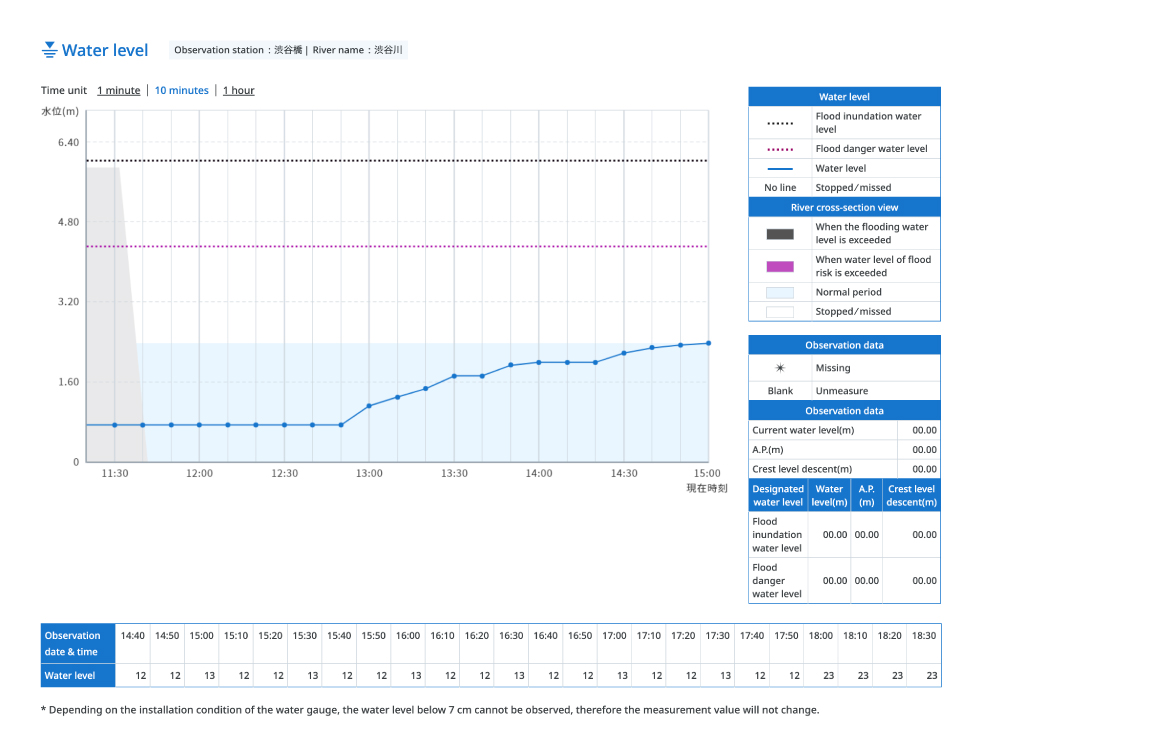Click the magenta dotted flood danger legend line

780,149
